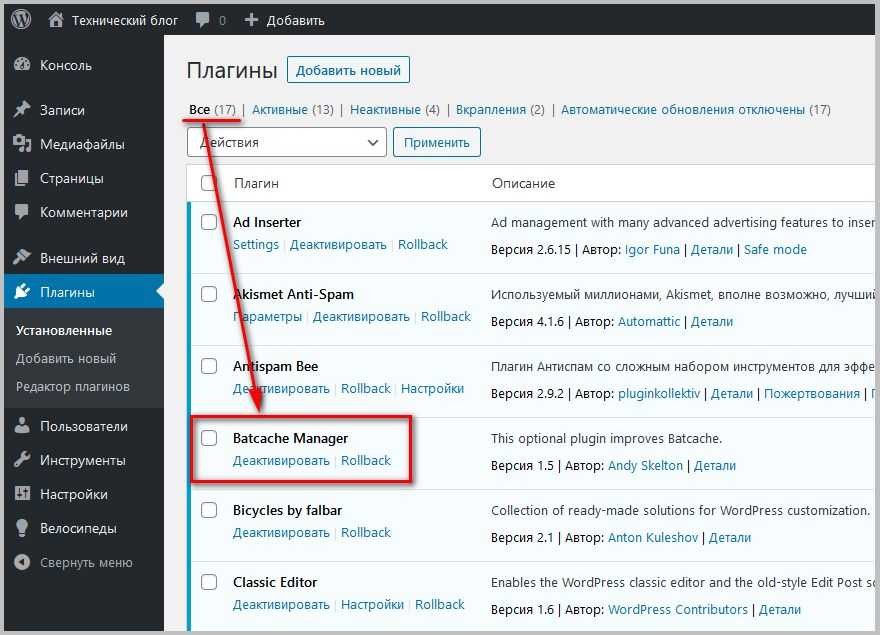Show Неактивные plugins filter

[385, 110]
